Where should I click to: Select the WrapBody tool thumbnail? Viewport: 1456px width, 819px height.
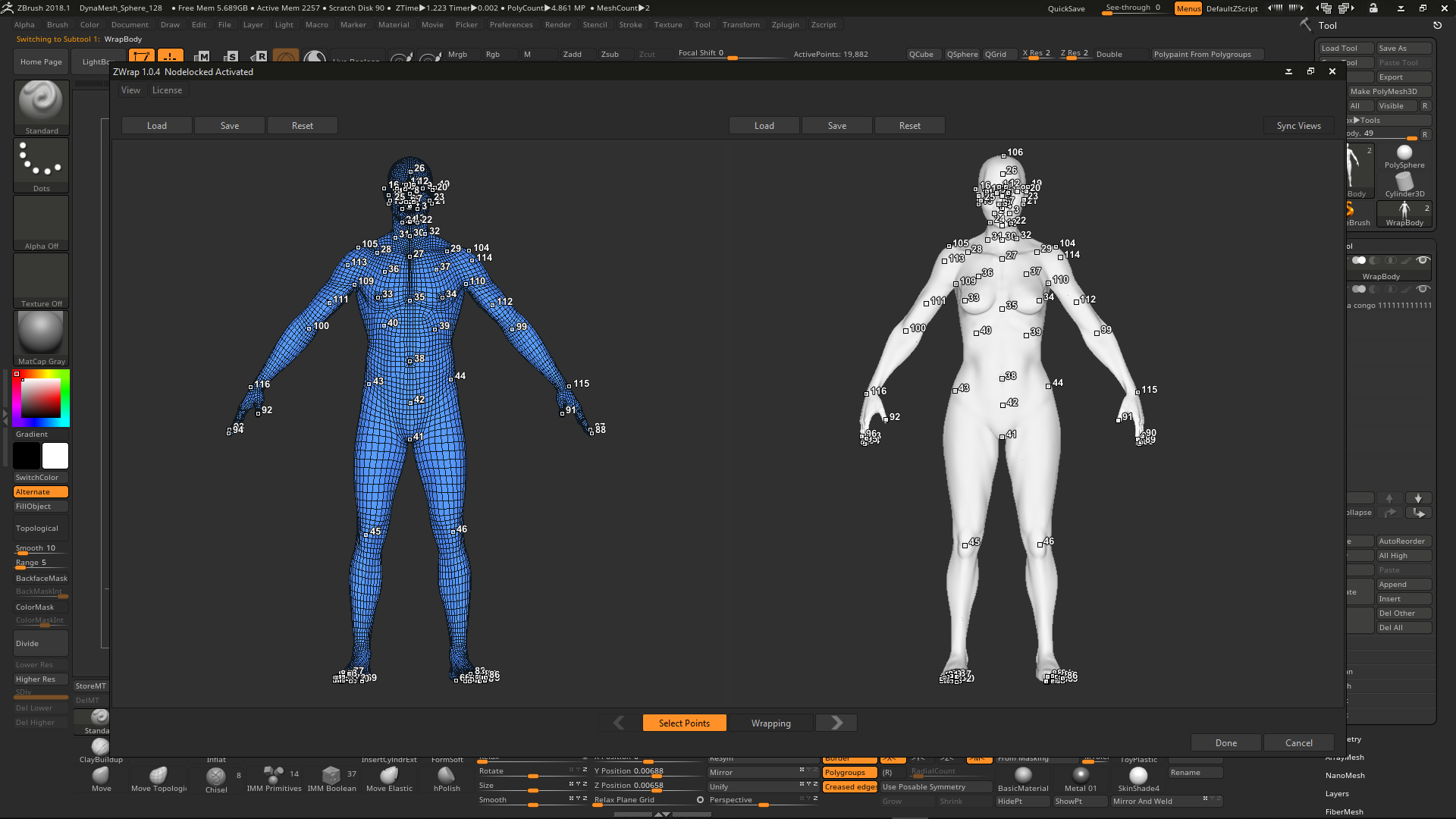[x=1404, y=214]
